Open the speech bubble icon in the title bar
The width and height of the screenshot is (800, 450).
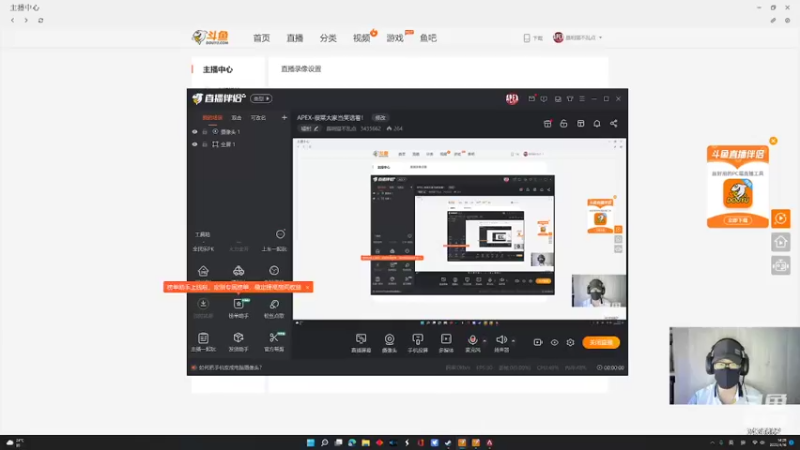[544, 98]
